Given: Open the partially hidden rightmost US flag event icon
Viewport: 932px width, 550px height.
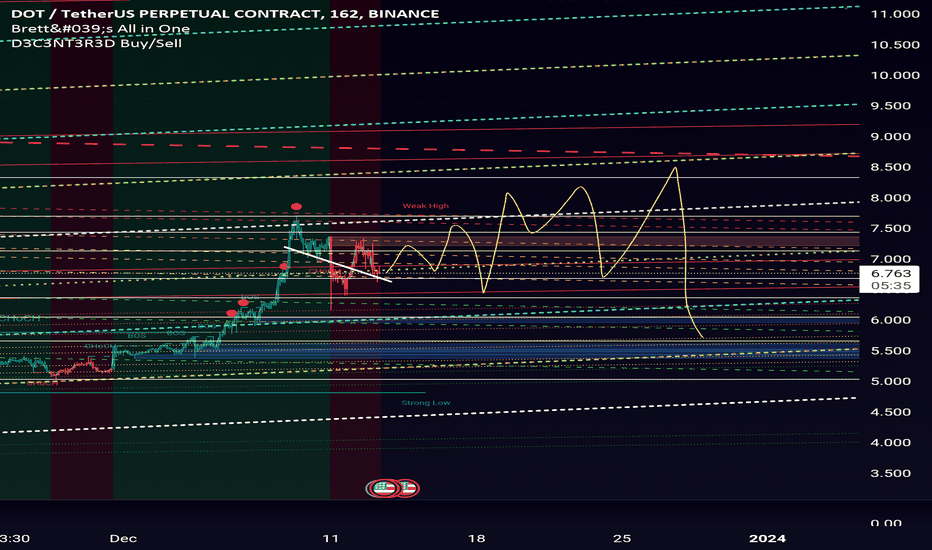Looking at the screenshot, I should pyautogui.click(x=410, y=489).
